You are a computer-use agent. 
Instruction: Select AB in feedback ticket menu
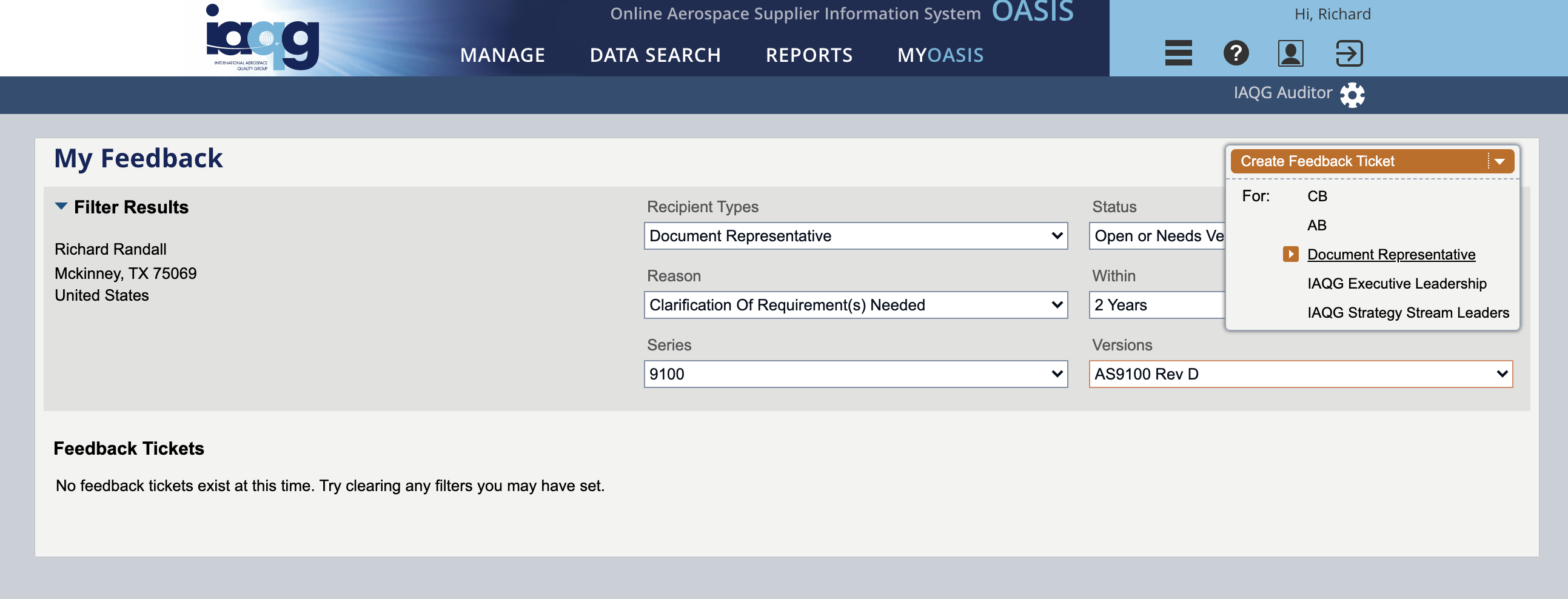(x=1316, y=226)
